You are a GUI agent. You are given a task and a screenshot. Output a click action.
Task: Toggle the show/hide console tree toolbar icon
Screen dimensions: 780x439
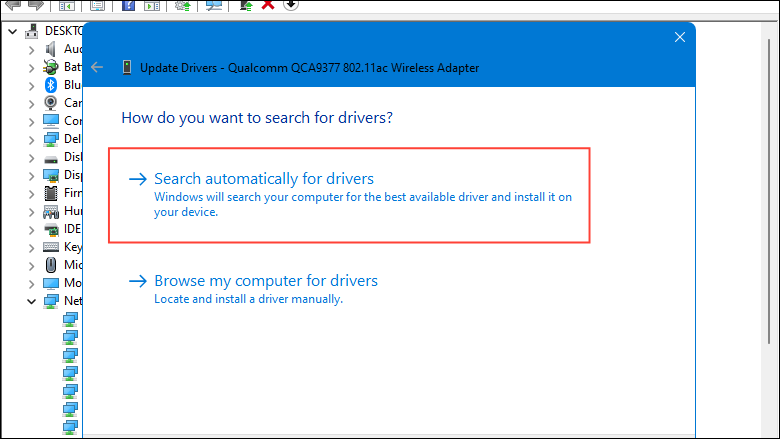tap(67, 6)
